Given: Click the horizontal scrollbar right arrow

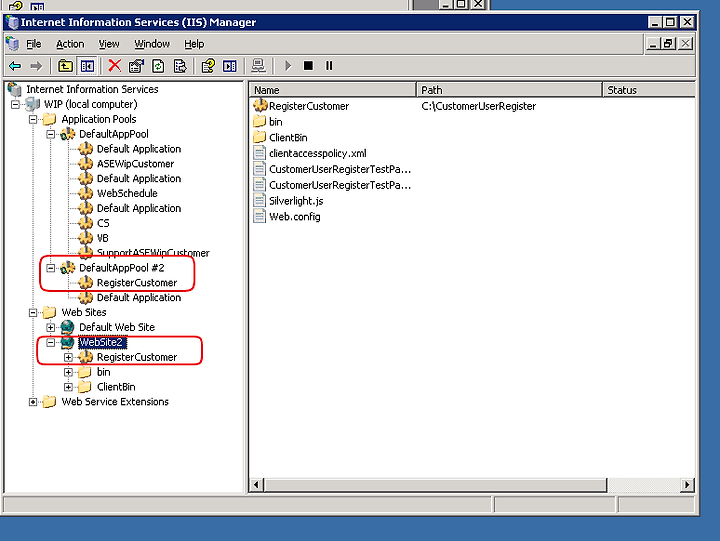Looking at the screenshot, I should [x=687, y=485].
